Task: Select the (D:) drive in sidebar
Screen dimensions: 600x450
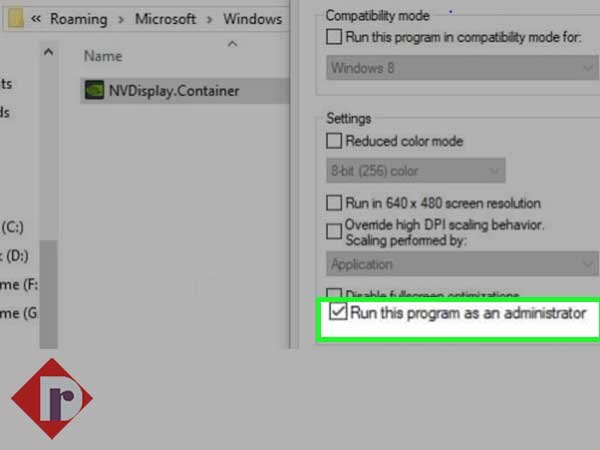Action: click(x=15, y=256)
